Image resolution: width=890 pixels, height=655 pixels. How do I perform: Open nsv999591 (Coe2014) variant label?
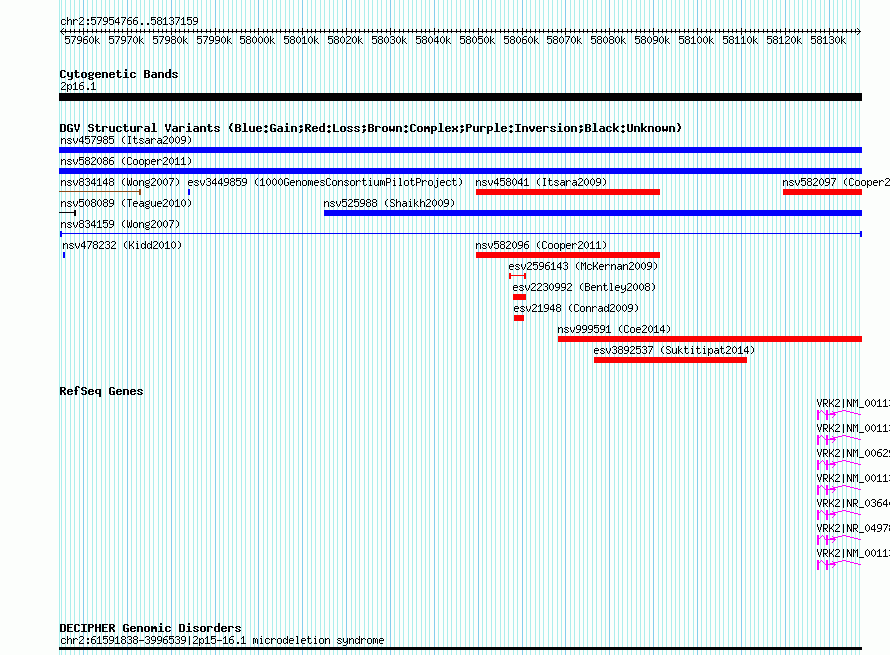tap(614, 329)
